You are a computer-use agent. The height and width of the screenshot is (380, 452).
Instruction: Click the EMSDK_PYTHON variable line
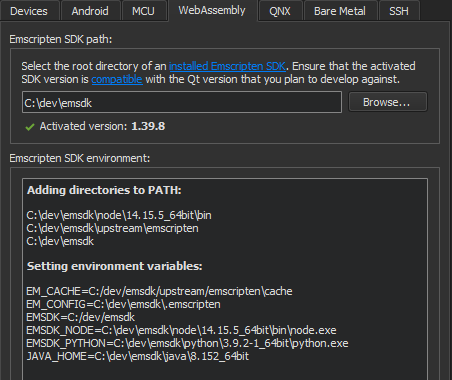pos(187,343)
